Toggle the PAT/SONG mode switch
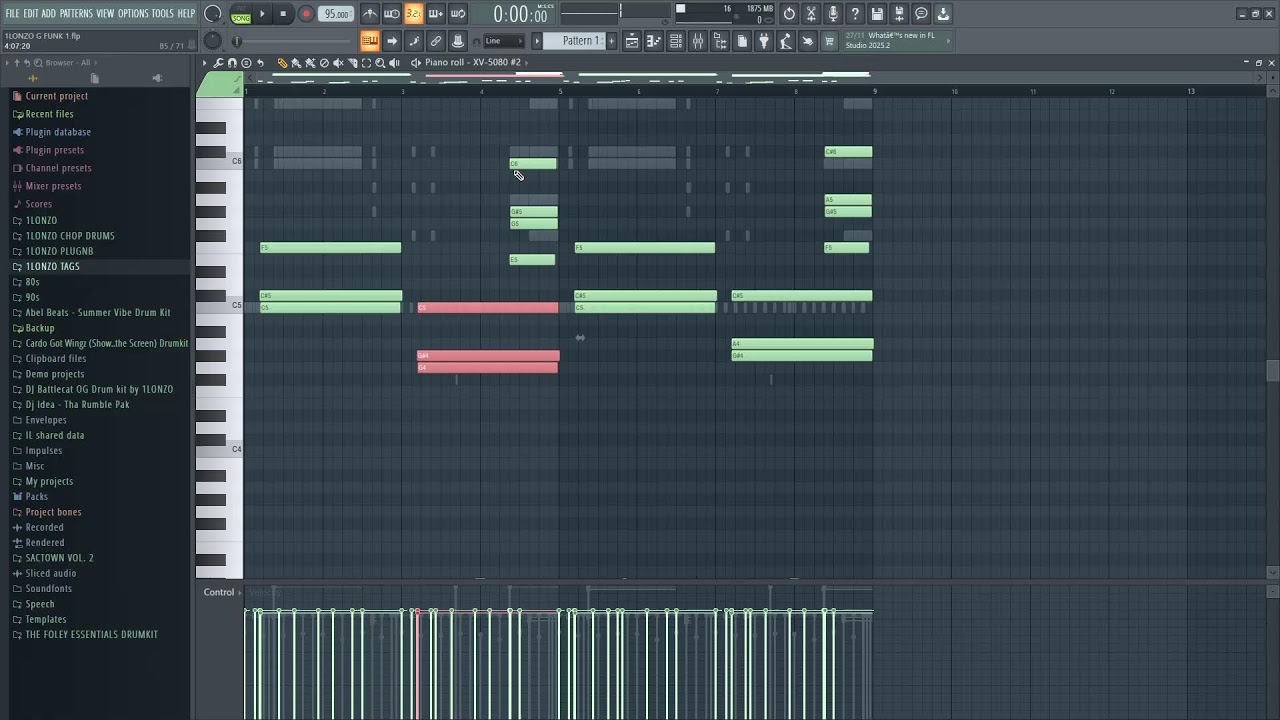 (241, 14)
